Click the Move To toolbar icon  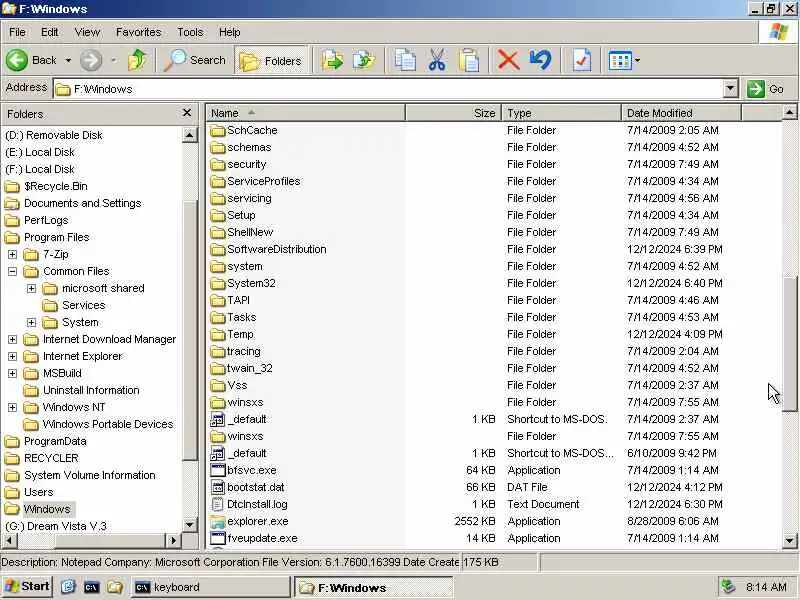pyautogui.click(x=332, y=60)
